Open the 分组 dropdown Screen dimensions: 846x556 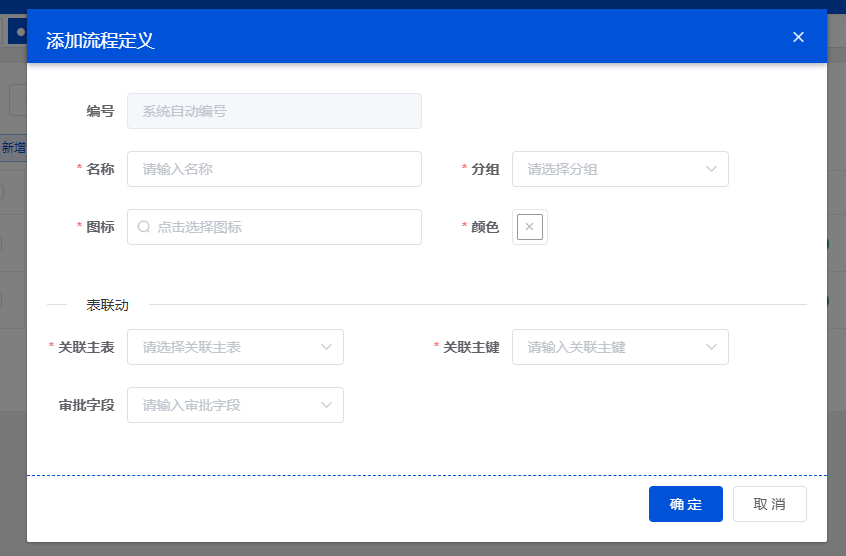point(620,169)
